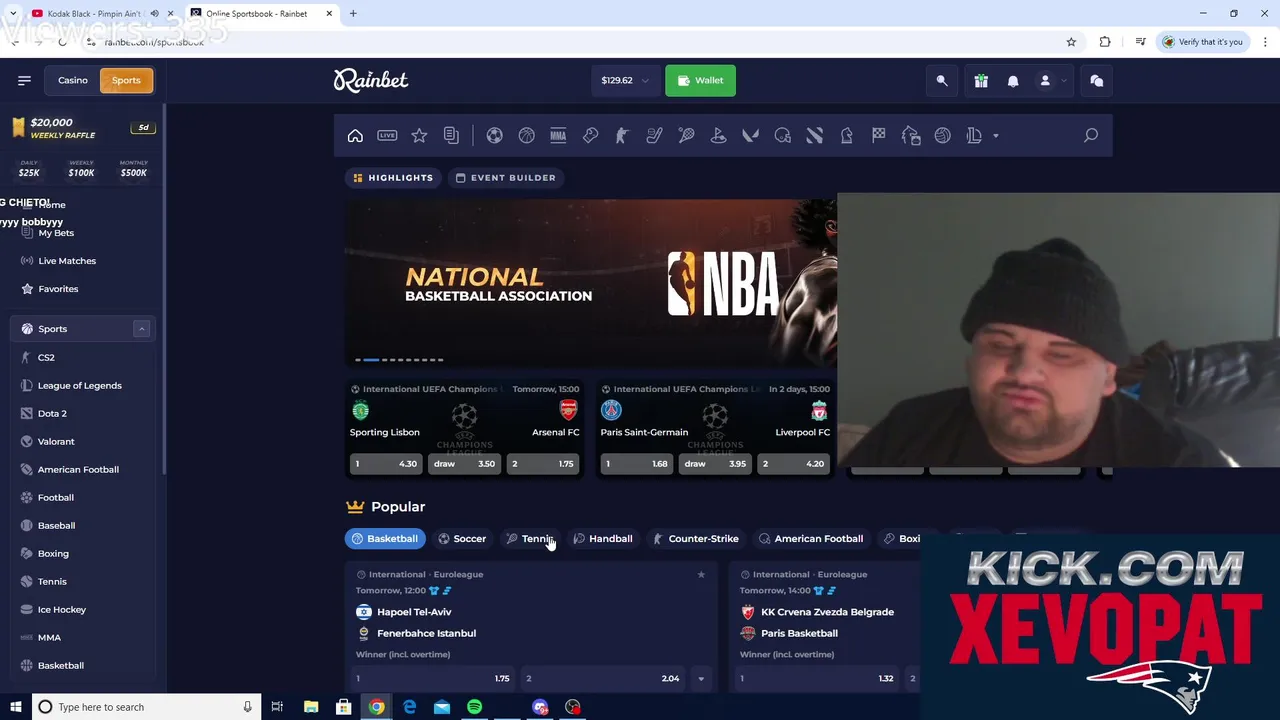
Task: Select the Soccer popular tab
Action: (462, 538)
